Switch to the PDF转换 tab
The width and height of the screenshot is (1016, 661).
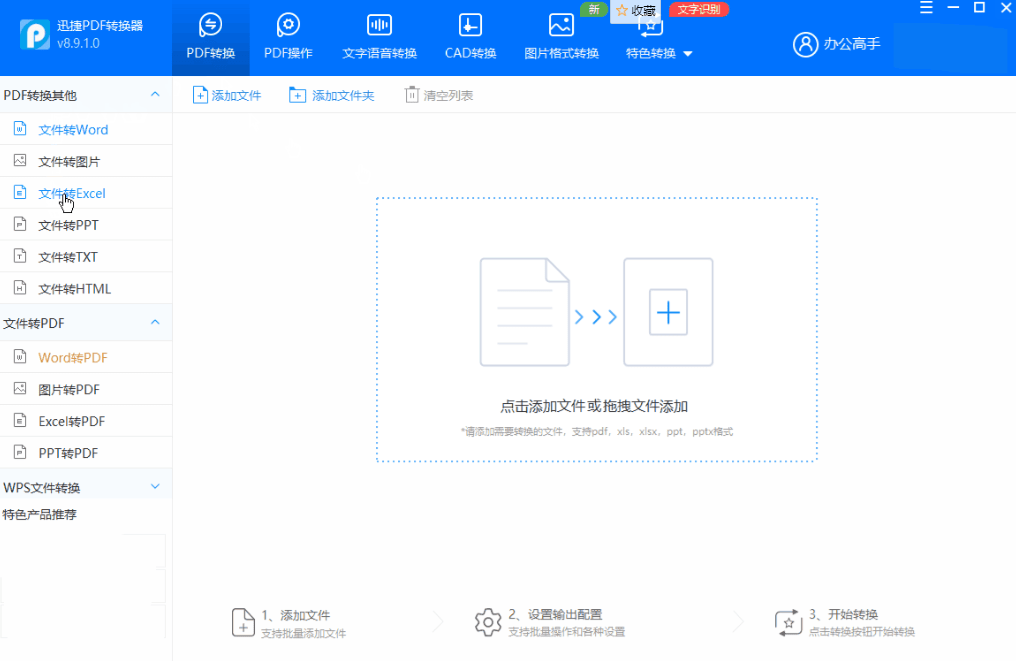pos(211,38)
